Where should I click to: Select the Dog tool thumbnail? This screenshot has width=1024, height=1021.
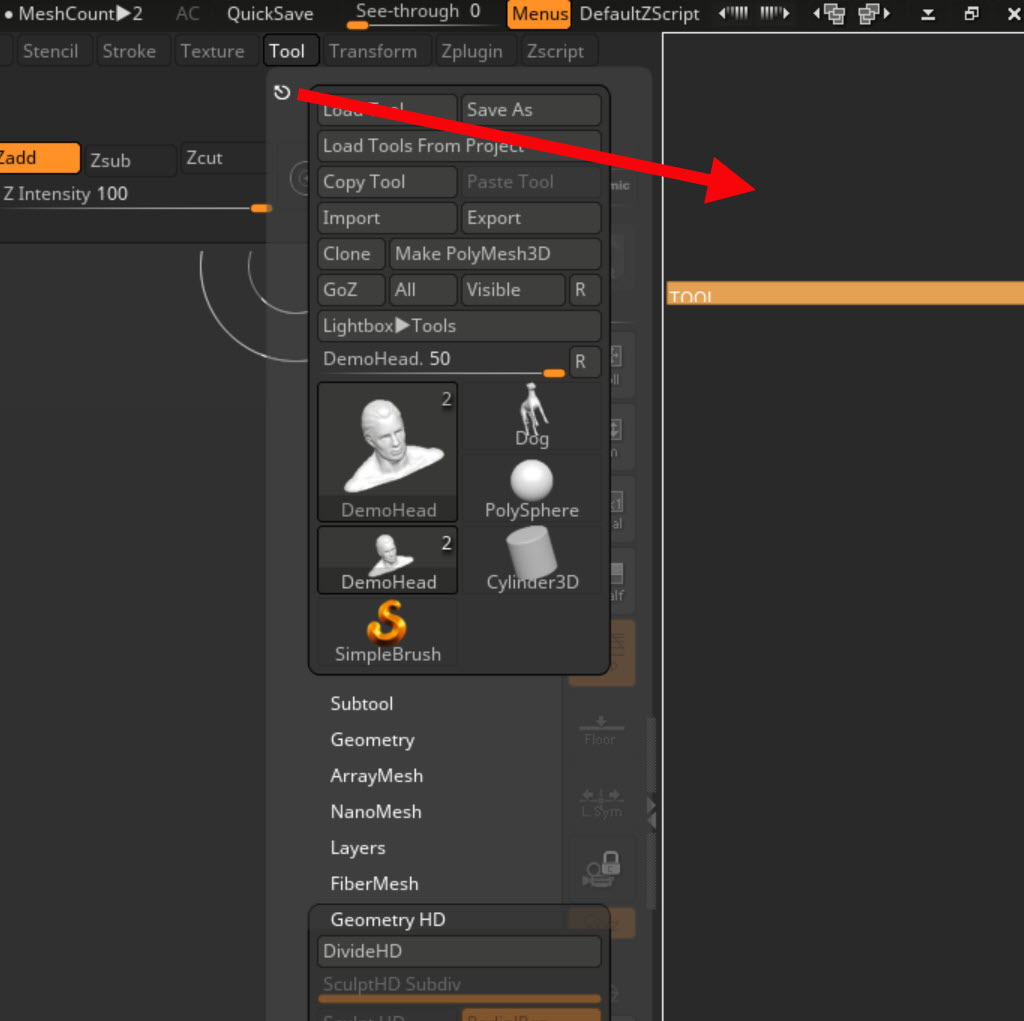(532, 416)
